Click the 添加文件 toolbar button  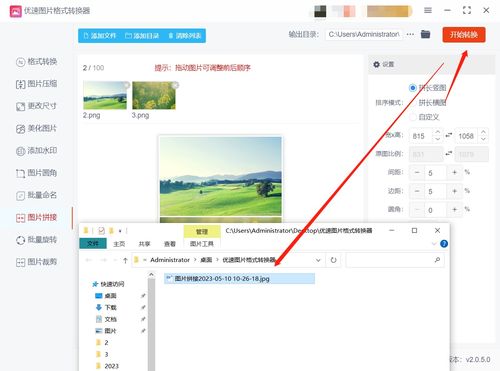[100, 36]
